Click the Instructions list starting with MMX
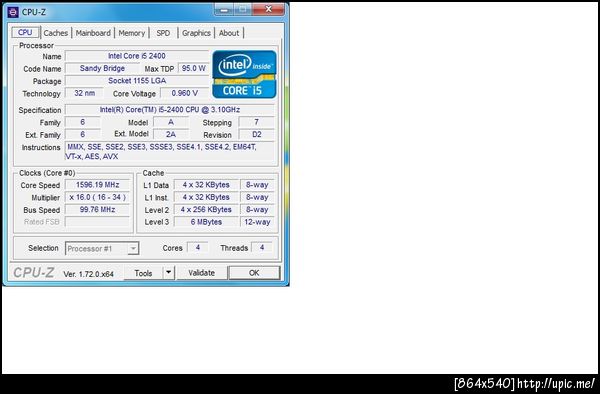 pyautogui.click(x=170, y=151)
